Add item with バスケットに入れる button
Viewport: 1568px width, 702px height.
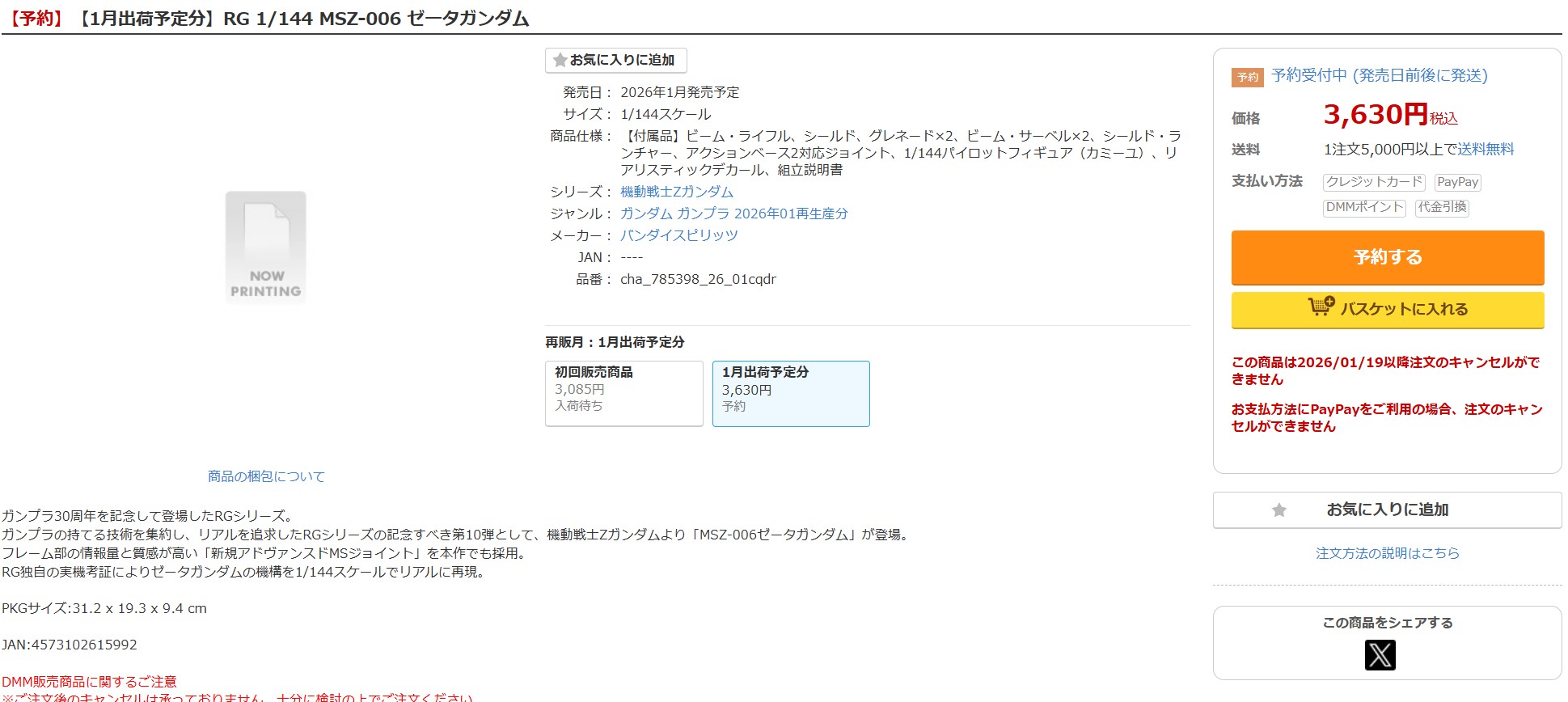tap(1388, 309)
